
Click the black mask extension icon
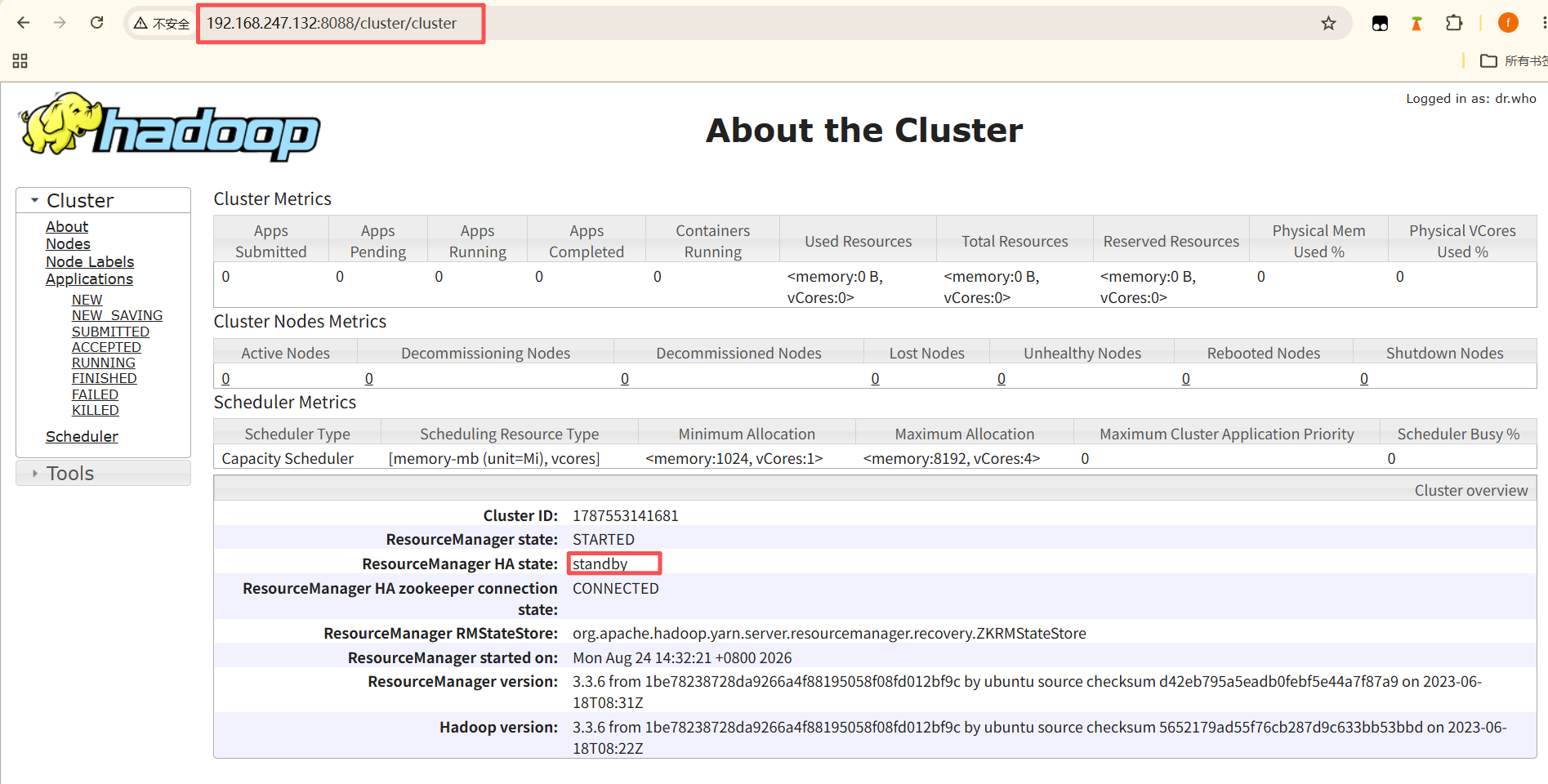pos(1380,24)
